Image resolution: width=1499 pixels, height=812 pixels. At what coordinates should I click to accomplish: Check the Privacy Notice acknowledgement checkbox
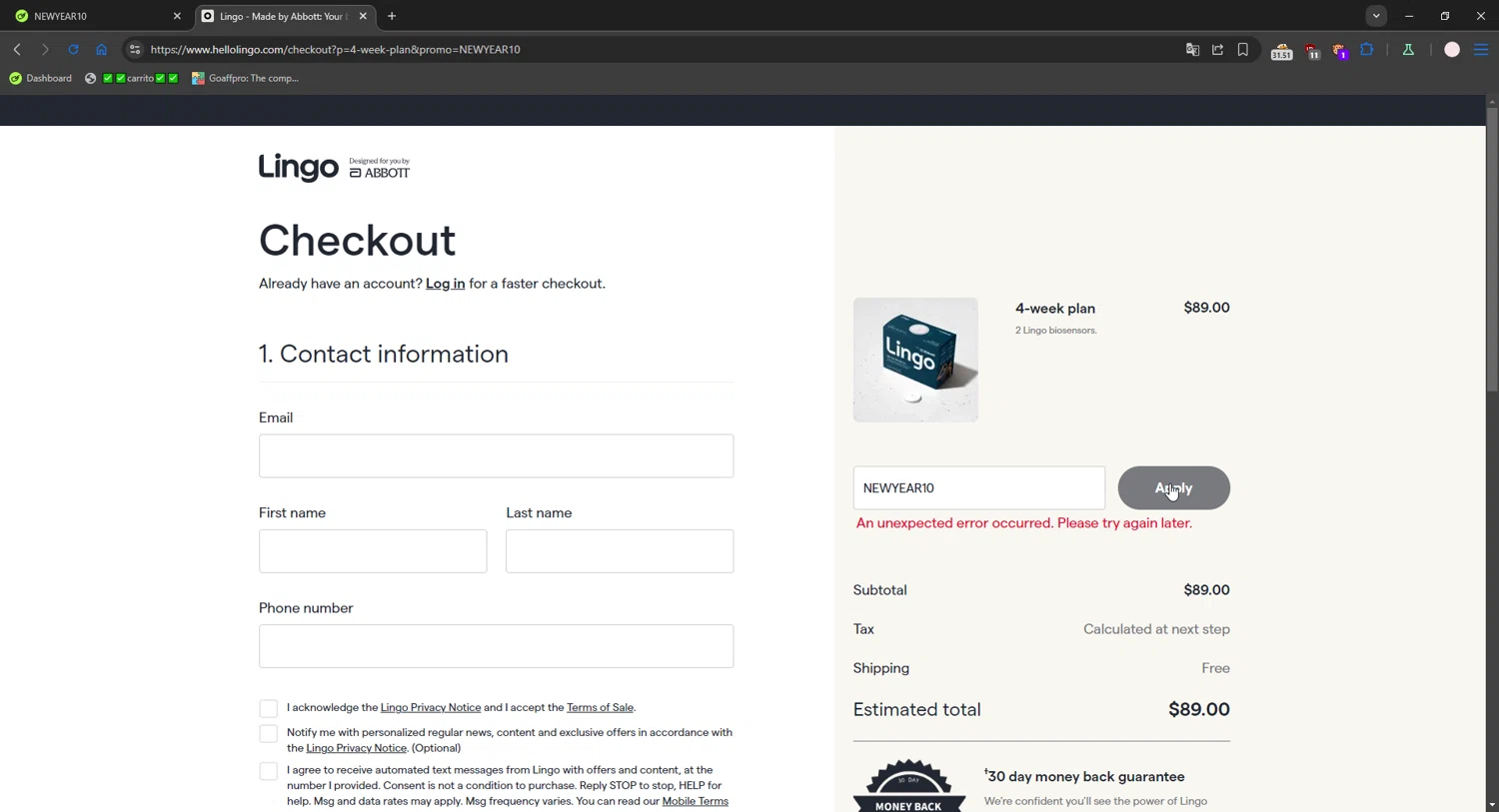coord(268,708)
